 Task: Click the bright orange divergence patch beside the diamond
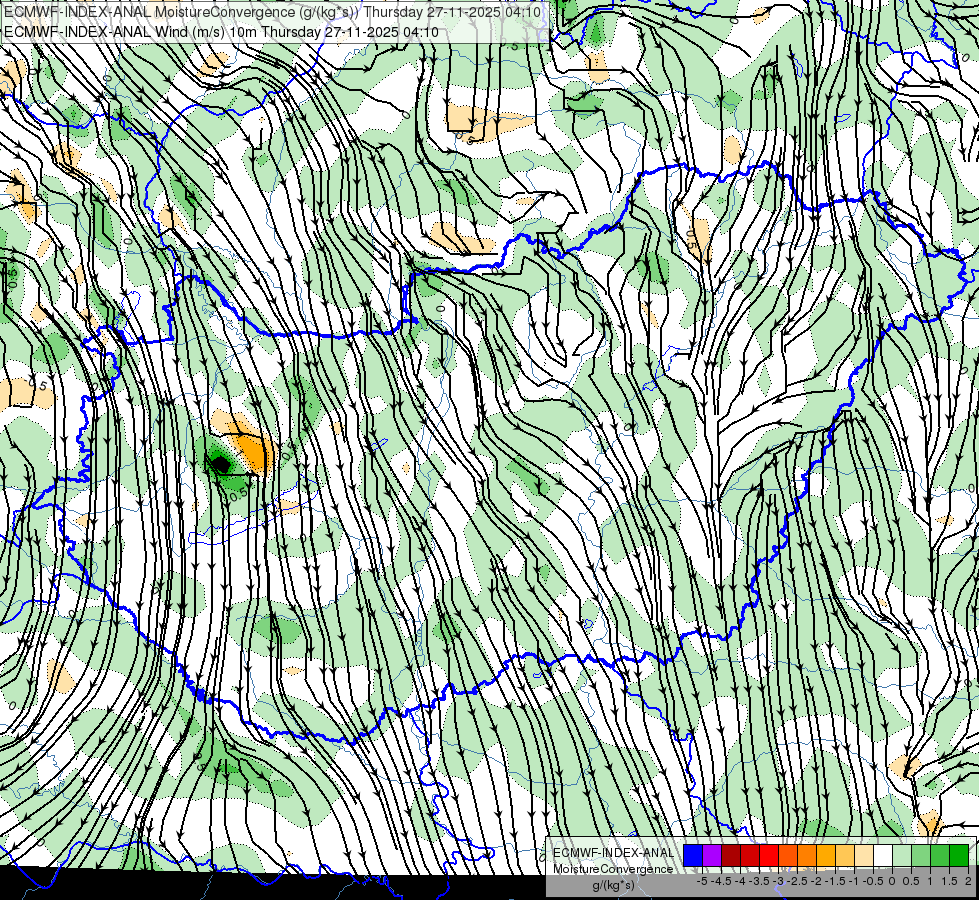pos(253,452)
